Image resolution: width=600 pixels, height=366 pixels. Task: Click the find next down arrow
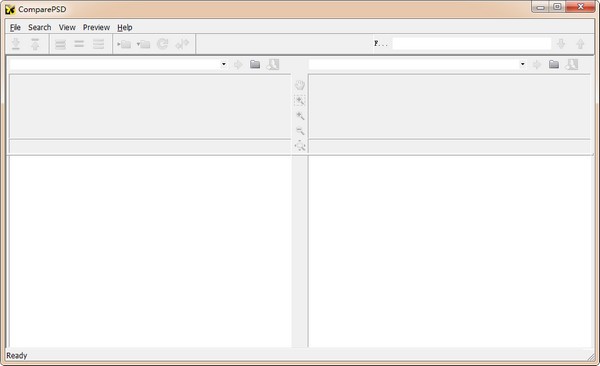click(561, 44)
